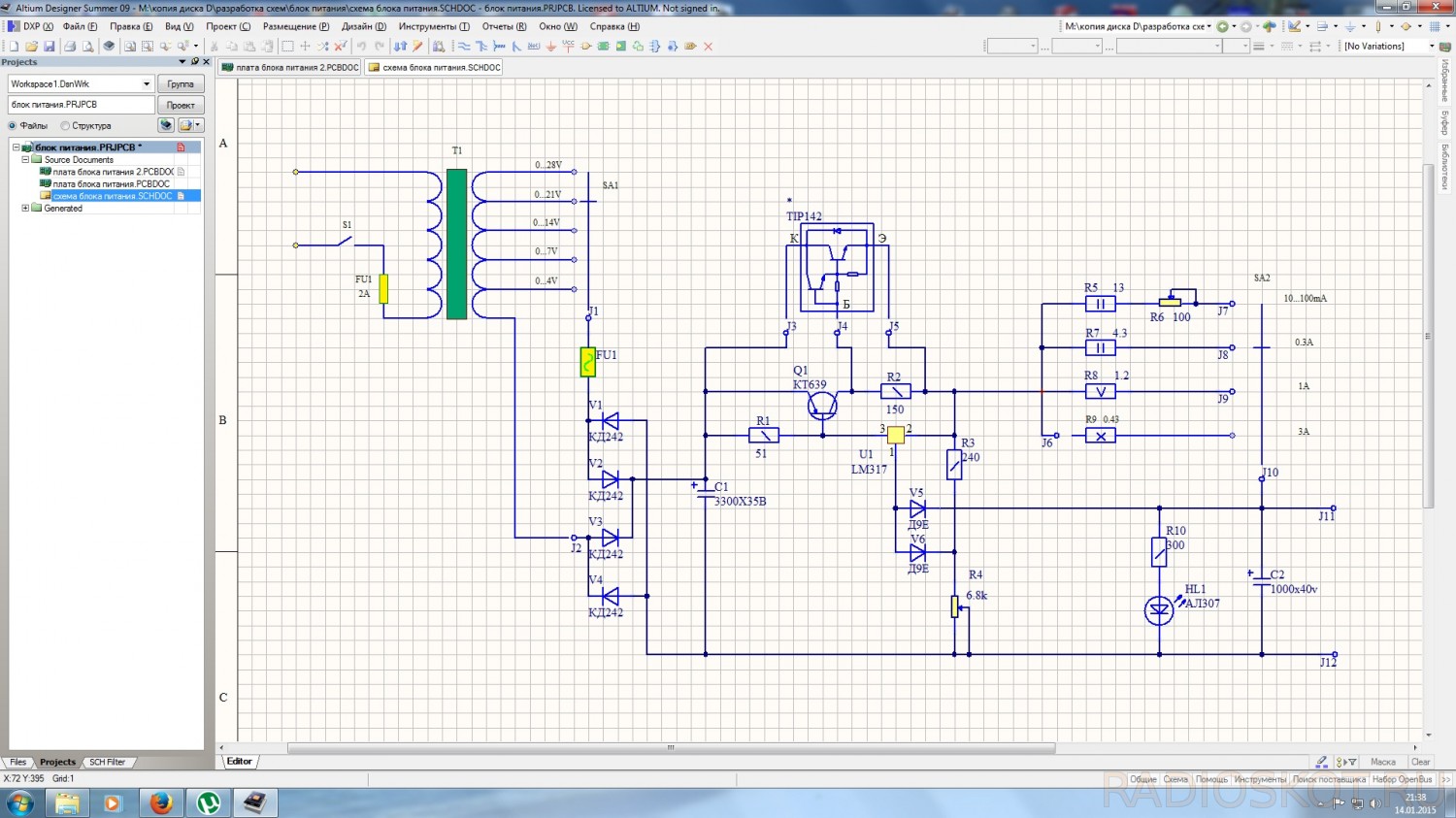Select the Place Sheet Symbol tool
This screenshot has width=1456, height=818.
tap(603, 46)
